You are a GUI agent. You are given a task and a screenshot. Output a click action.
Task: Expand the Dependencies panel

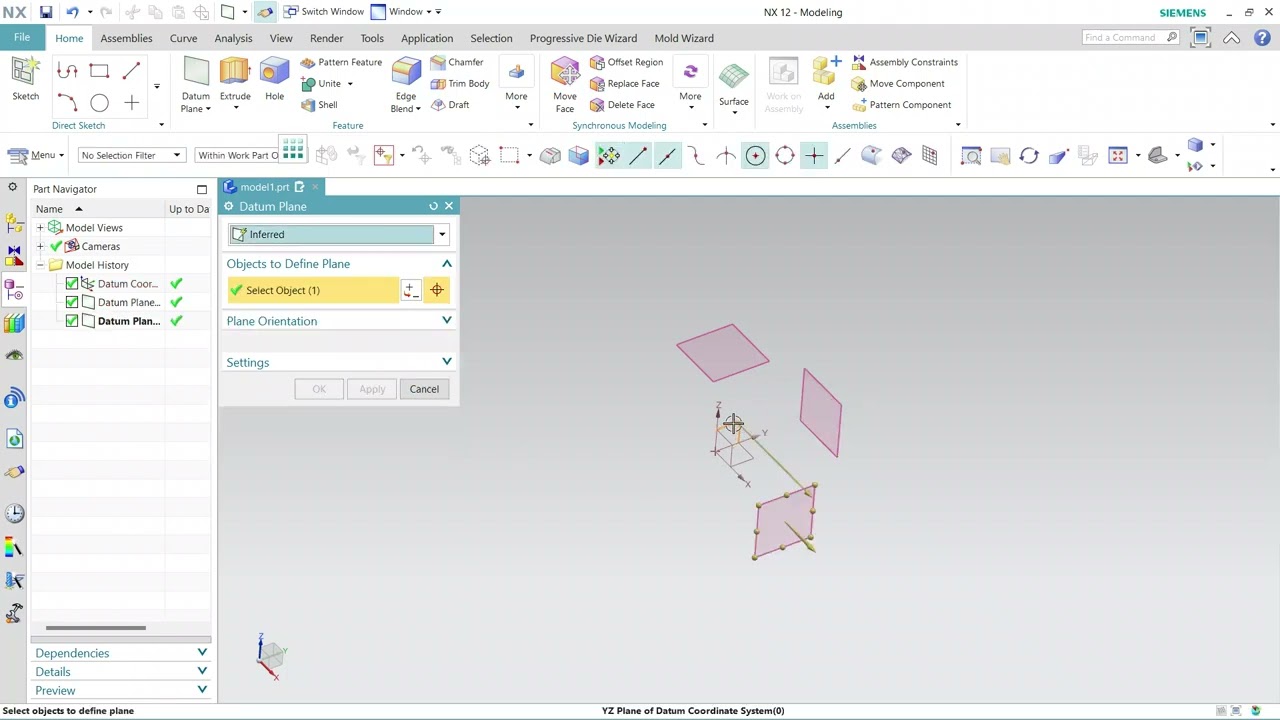point(121,653)
